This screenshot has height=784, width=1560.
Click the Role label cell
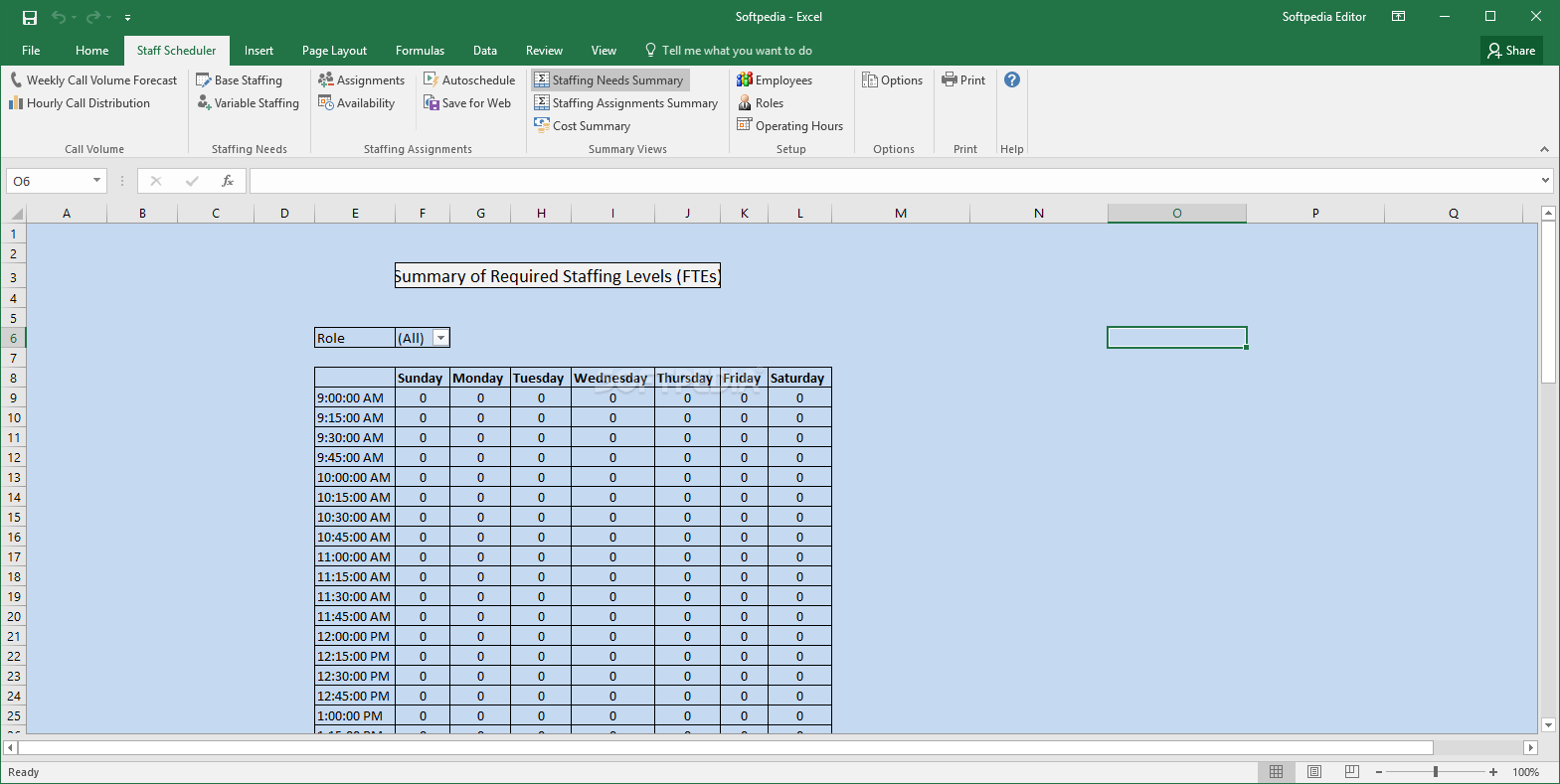tap(355, 338)
